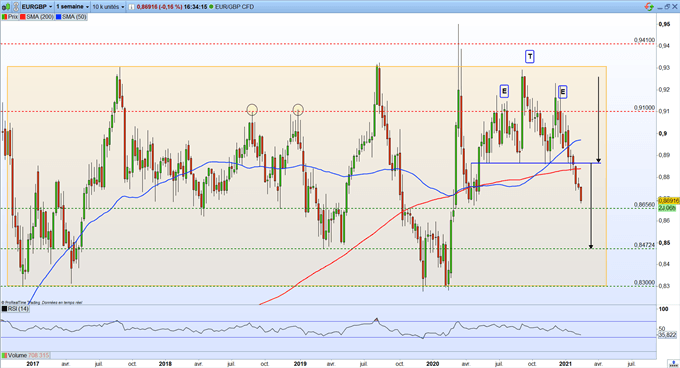Minimize the chart window

[659, 7]
